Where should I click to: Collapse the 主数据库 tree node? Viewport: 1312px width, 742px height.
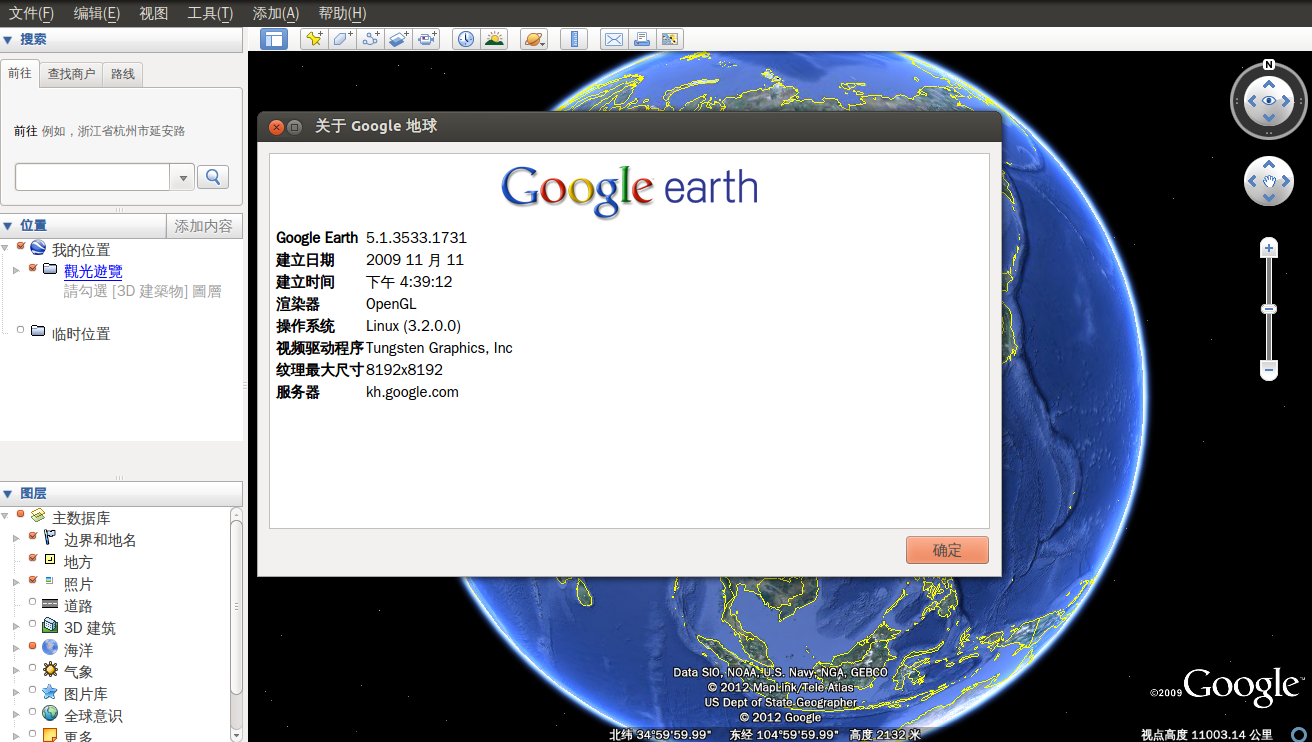click(x=6, y=516)
